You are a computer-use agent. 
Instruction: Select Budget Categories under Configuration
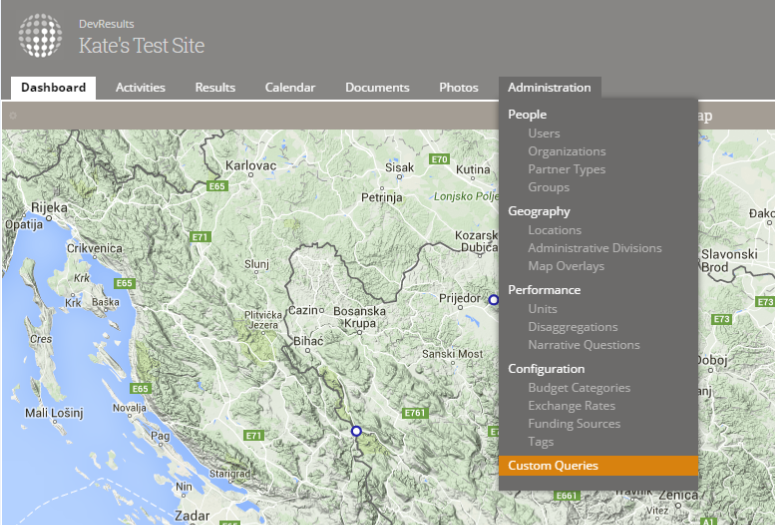click(579, 388)
